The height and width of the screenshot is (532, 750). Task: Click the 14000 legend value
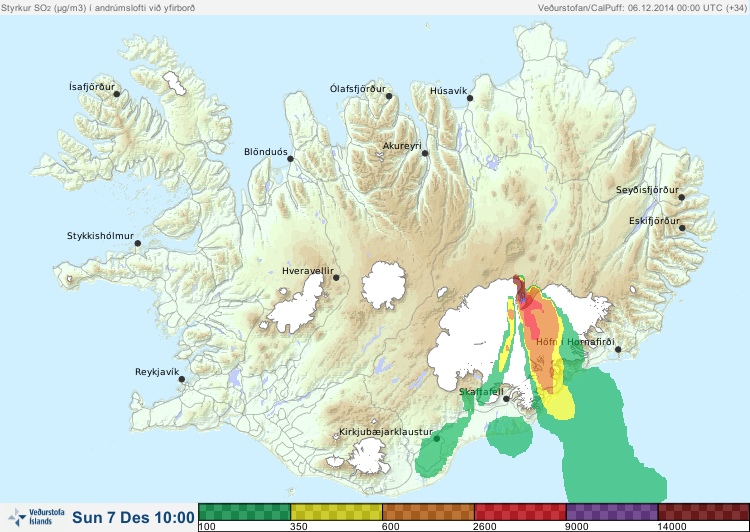click(x=672, y=527)
